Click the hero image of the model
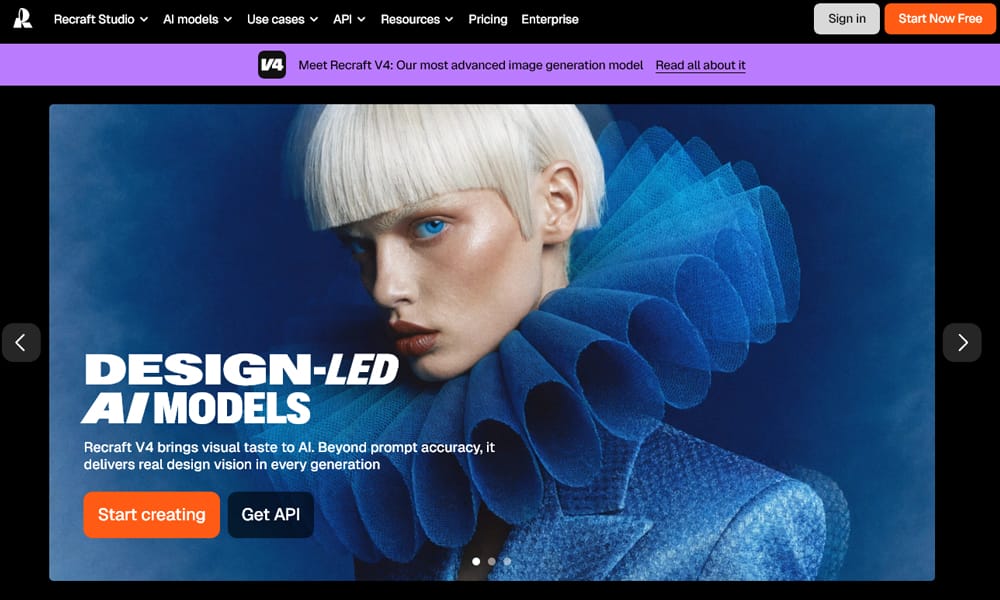This screenshot has width=1000, height=600. pos(600,300)
